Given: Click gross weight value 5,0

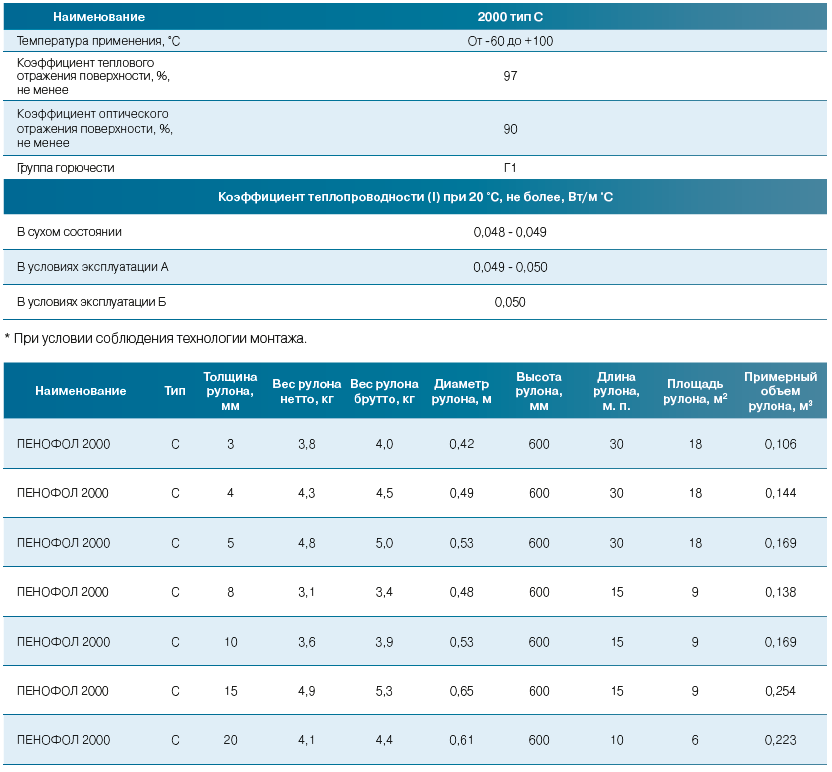Looking at the screenshot, I should [385, 543].
